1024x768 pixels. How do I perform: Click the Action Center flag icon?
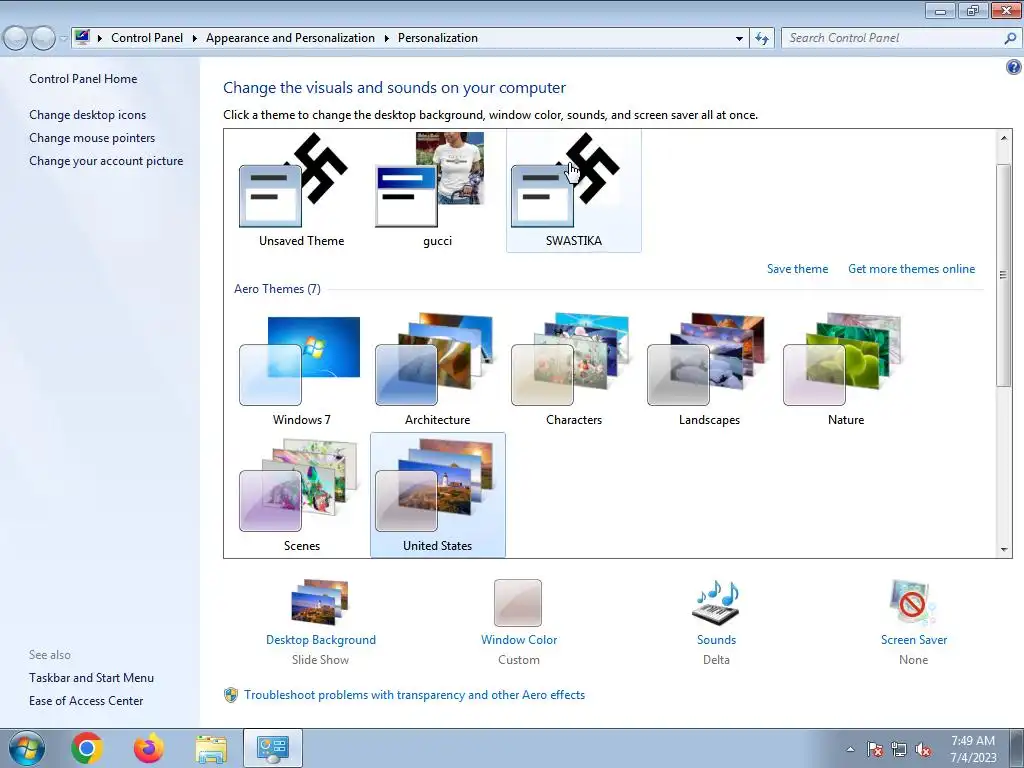click(x=875, y=749)
